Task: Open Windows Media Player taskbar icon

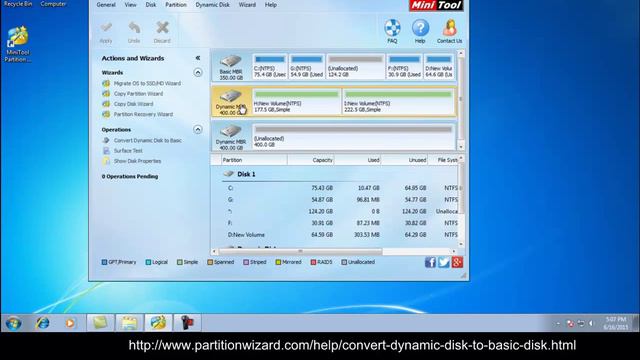Action: 70,323
